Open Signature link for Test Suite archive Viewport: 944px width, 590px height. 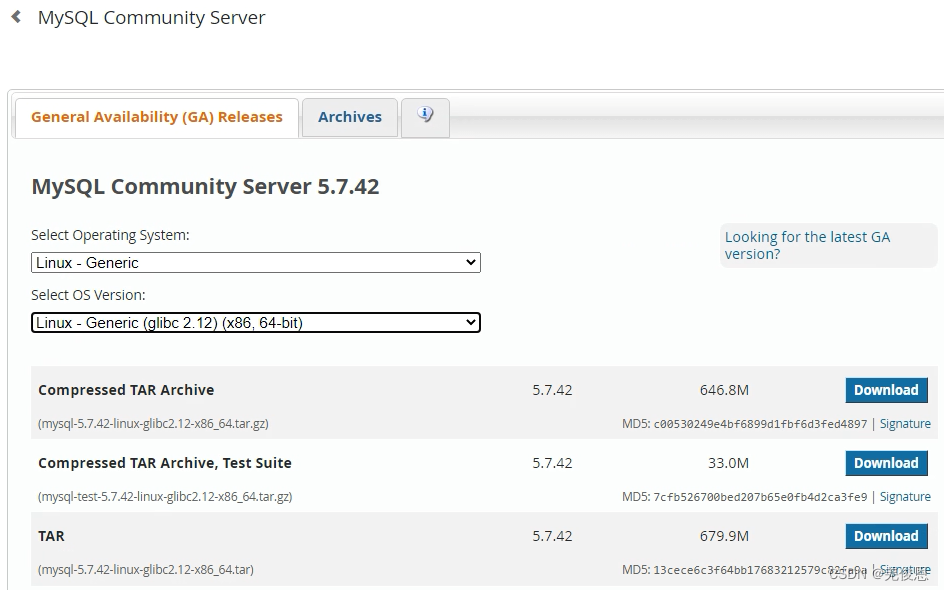point(905,497)
